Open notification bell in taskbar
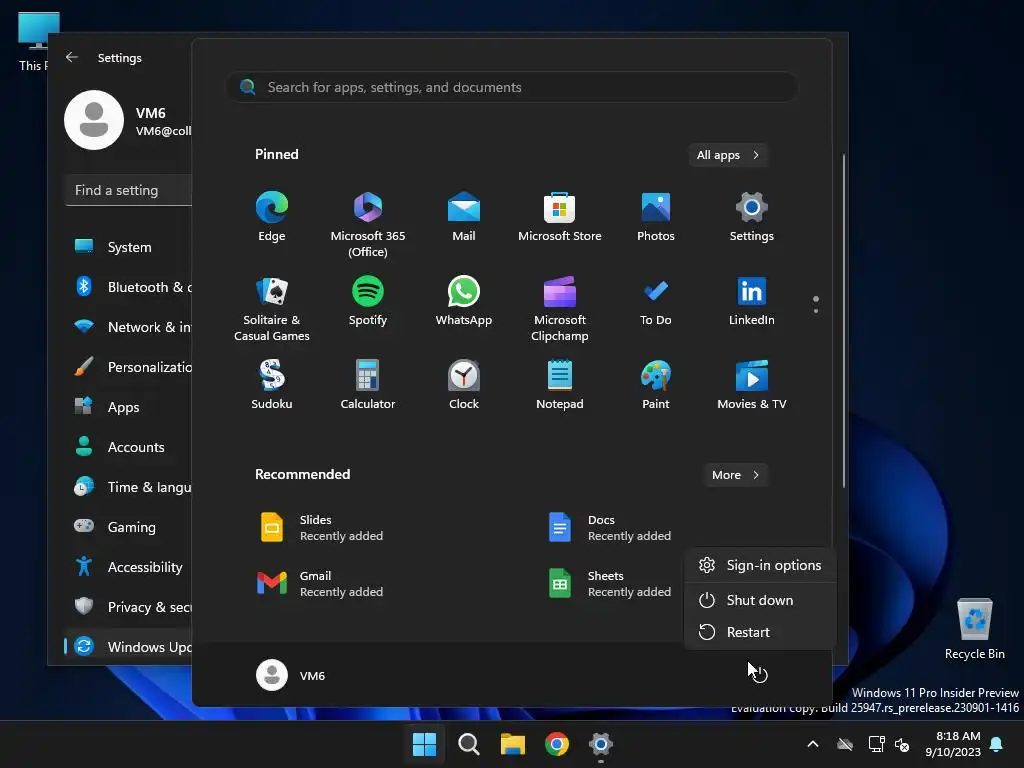 (997, 744)
